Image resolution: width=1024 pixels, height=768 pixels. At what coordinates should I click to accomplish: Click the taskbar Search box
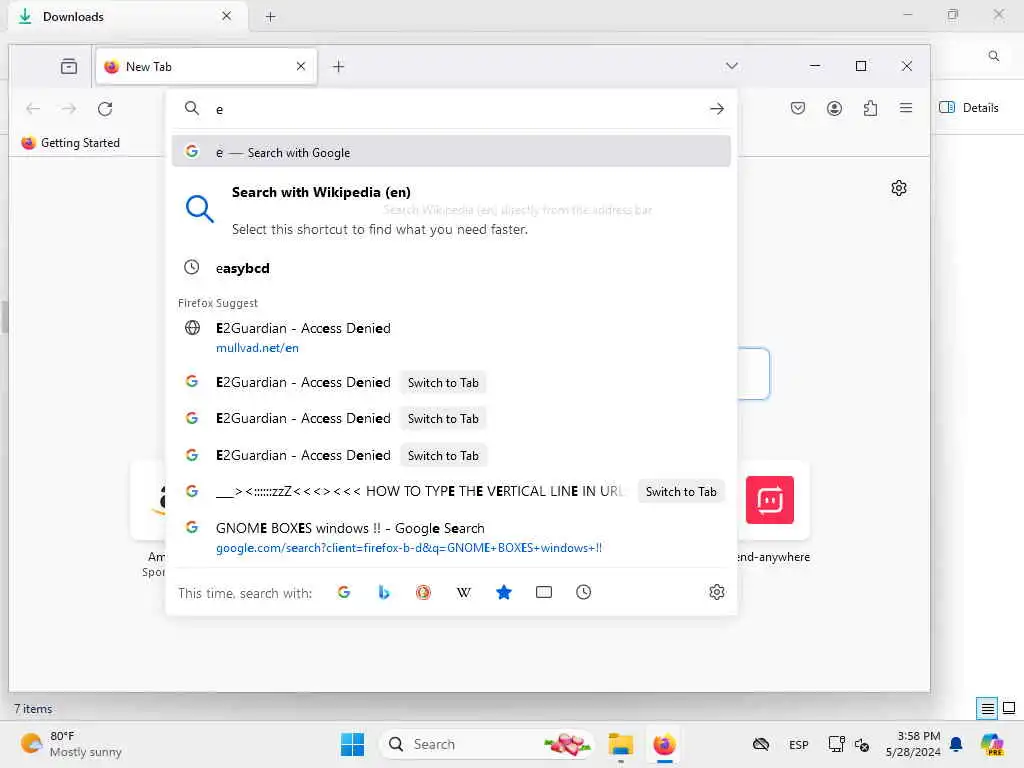[486, 744]
